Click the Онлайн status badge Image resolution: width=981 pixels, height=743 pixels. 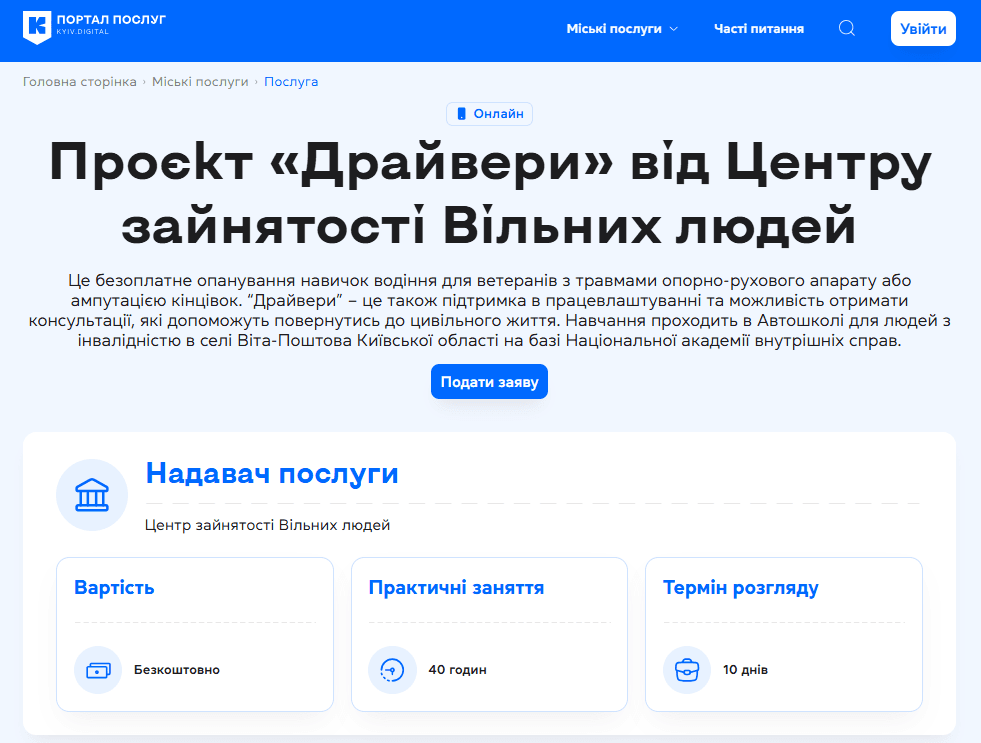(x=489, y=113)
